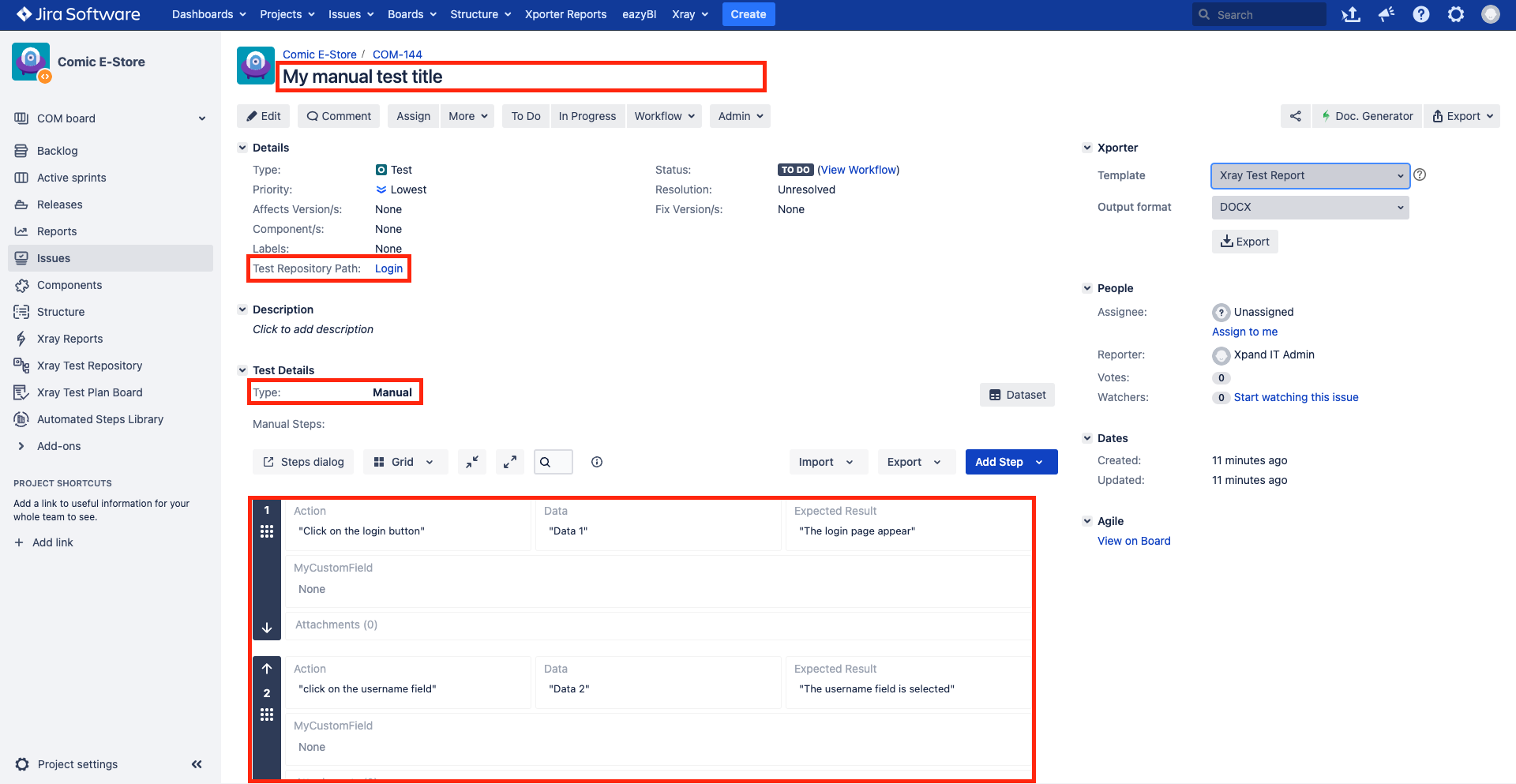
Task: Click the collapse steps view icon
Action: point(472,462)
